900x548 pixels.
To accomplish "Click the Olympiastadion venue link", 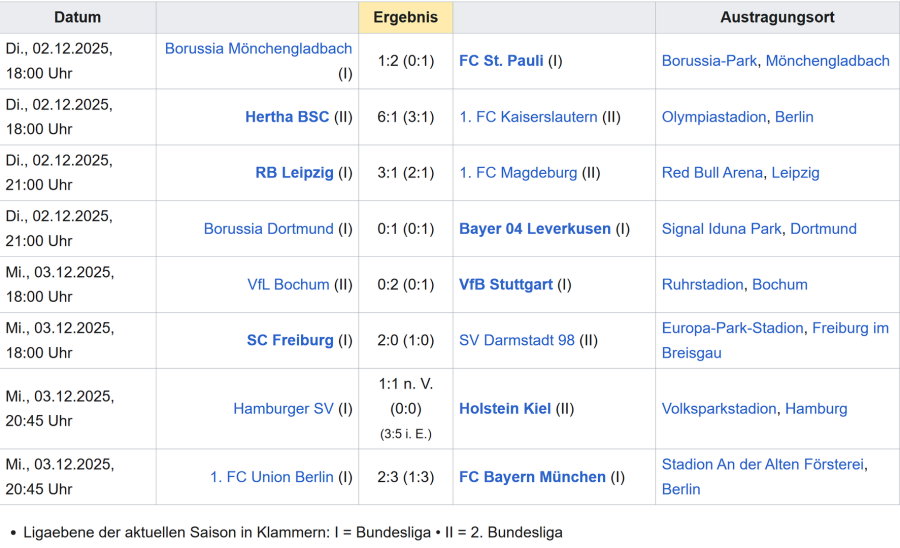I will click(714, 116).
